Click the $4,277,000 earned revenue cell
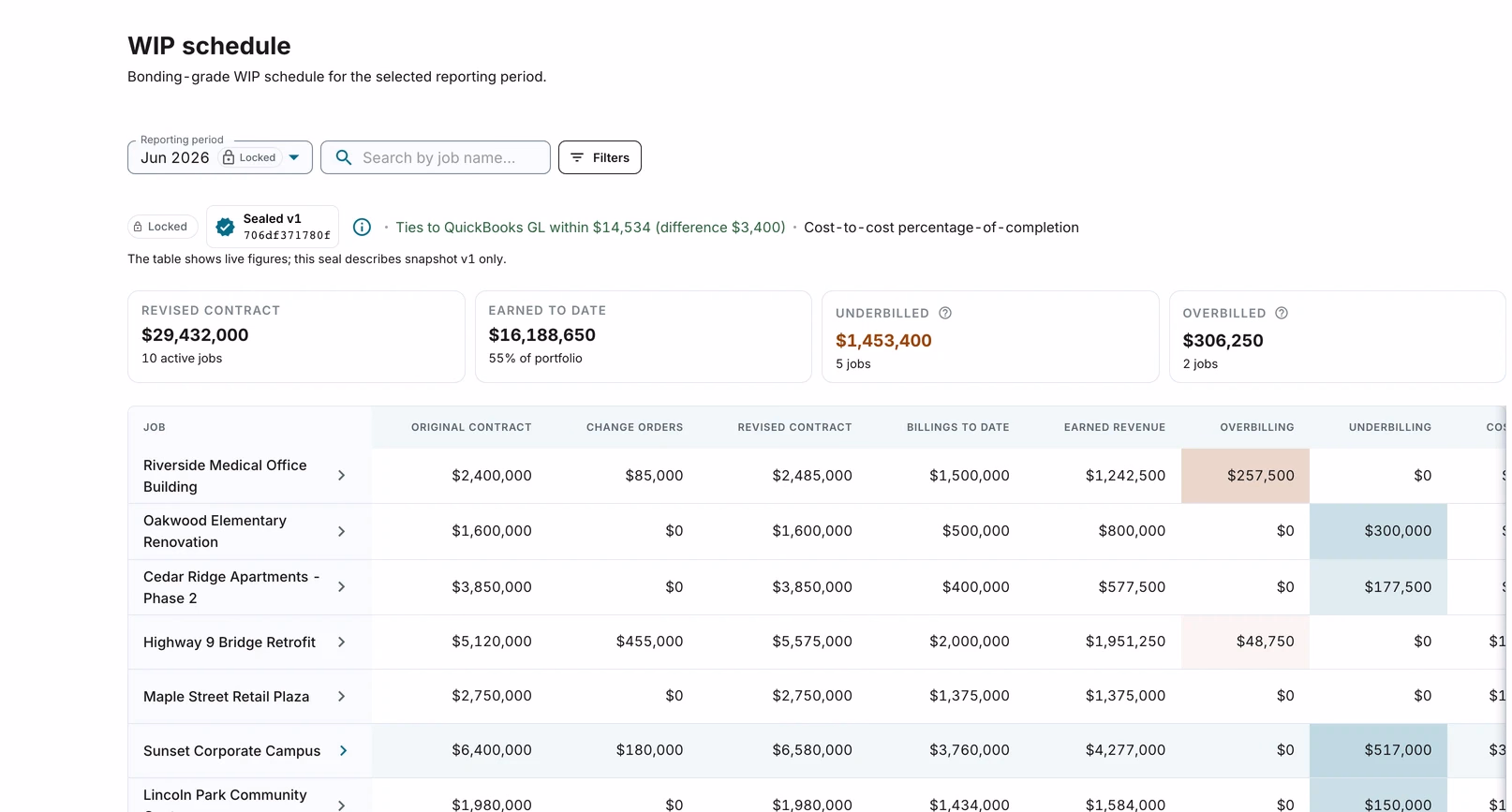Image resolution: width=1512 pixels, height=812 pixels. coord(1125,750)
